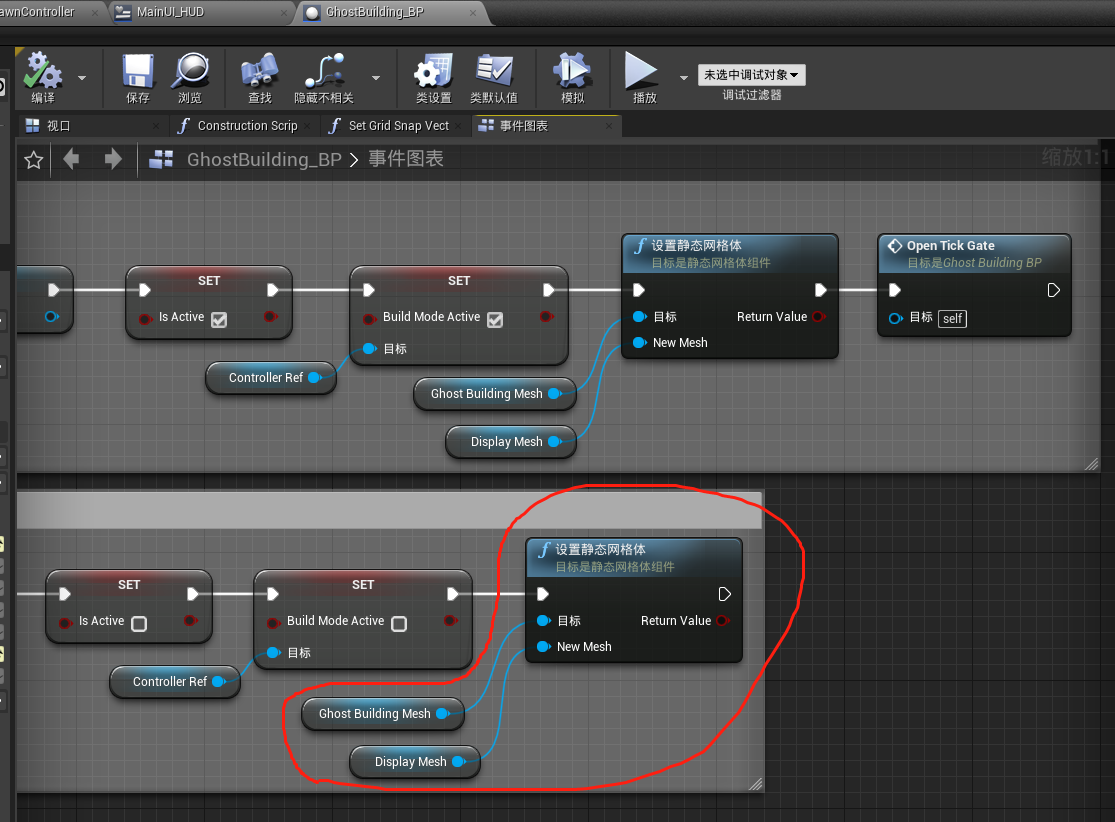Click output pin of upper Display Mesh
Viewport: 1115px width, 822px height.
tap(555, 442)
